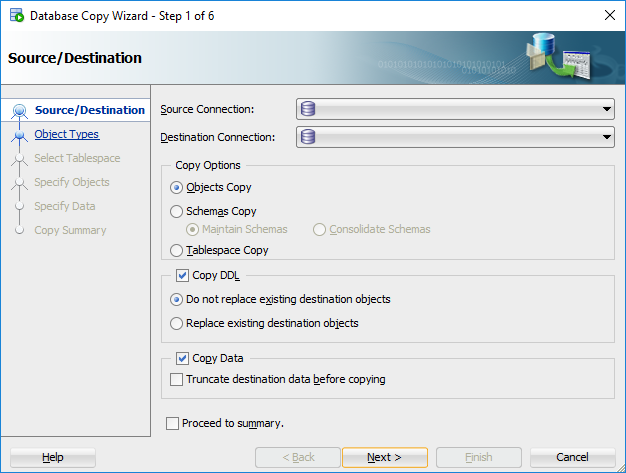Open the Source Connection dropdown arrow
The width and height of the screenshot is (626, 473).
click(x=606, y=110)
